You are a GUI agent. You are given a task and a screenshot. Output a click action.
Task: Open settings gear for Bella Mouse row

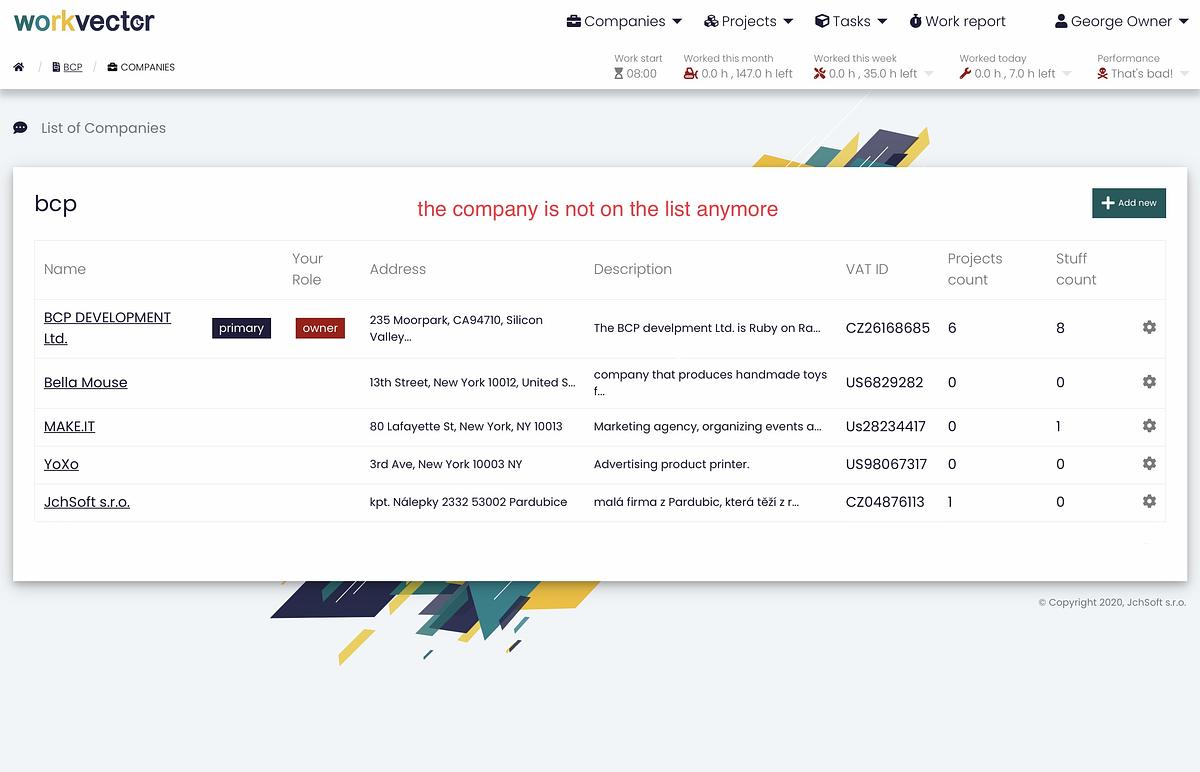[1149, 382]
